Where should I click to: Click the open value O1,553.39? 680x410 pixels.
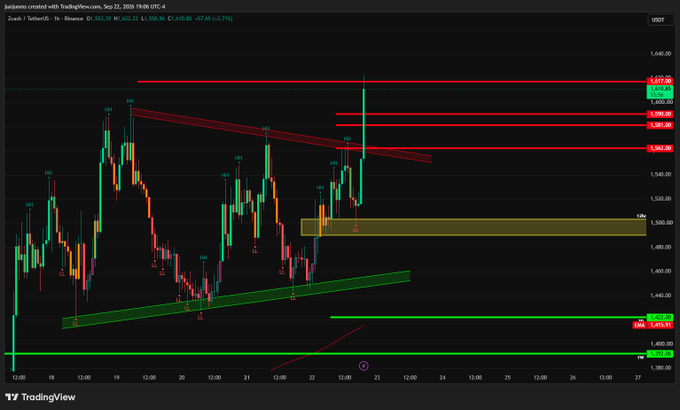point(99,19)
